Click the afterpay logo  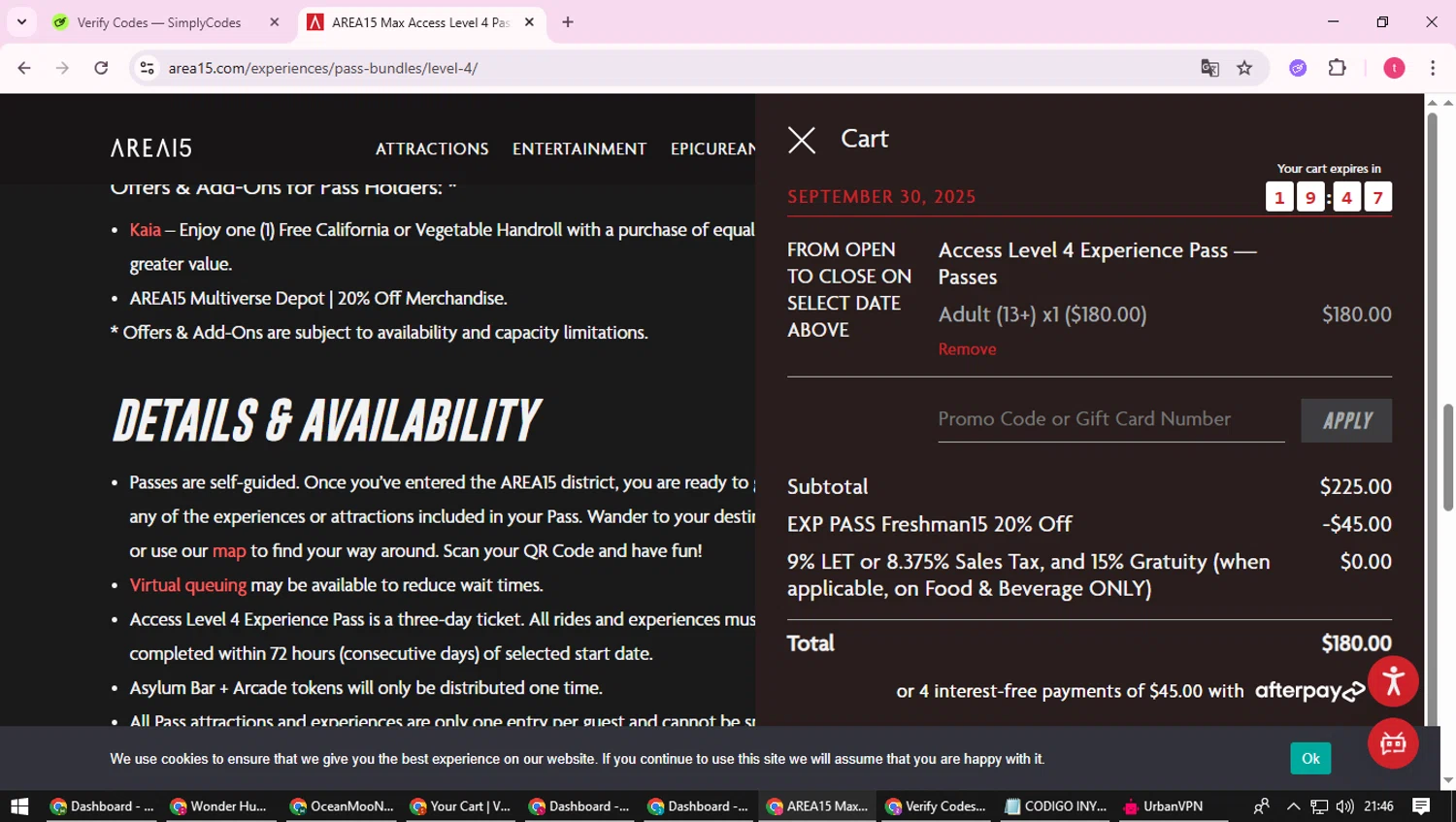click(1309, 691)
